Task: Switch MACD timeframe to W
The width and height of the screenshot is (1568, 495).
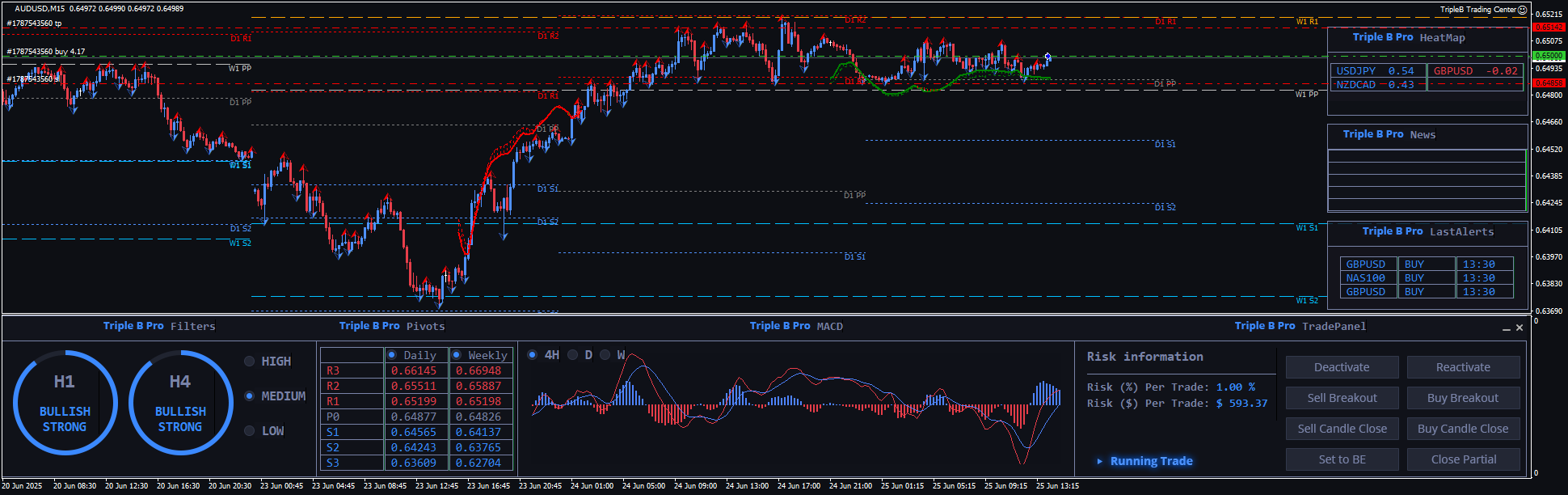Action: point(605,355)
